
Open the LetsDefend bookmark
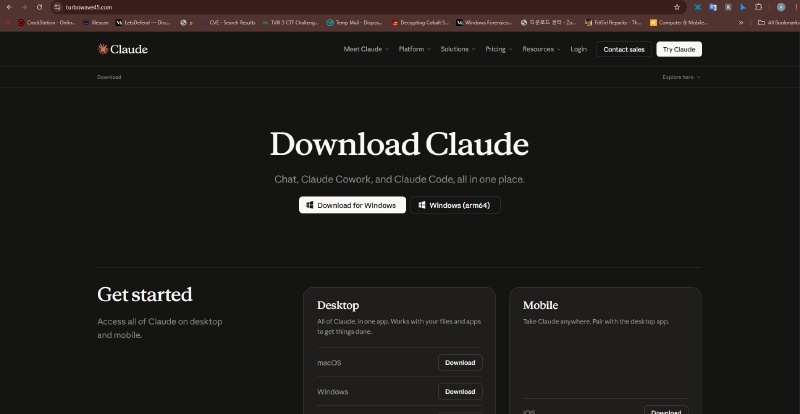coord(143,22)
